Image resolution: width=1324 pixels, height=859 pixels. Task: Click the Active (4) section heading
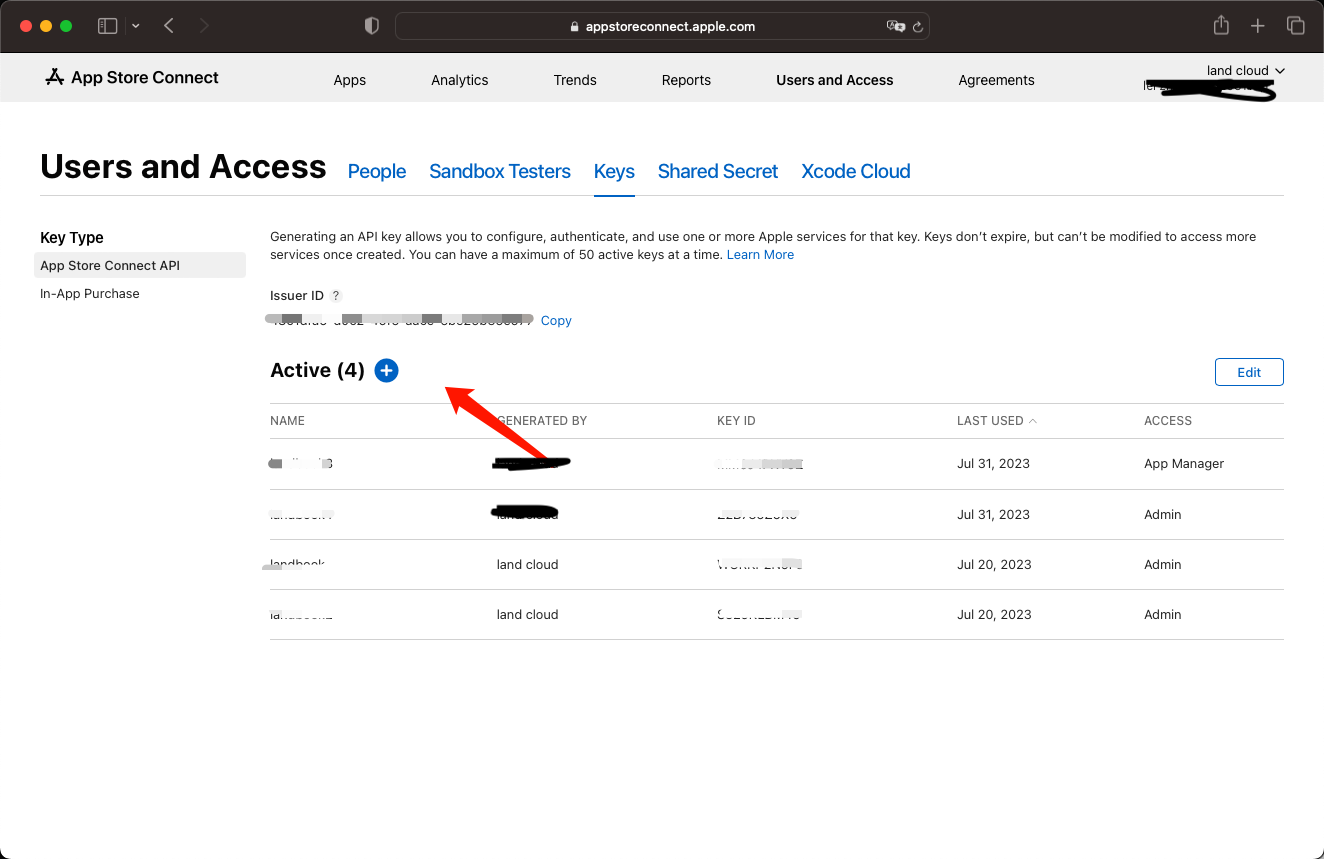pos(317,371)
